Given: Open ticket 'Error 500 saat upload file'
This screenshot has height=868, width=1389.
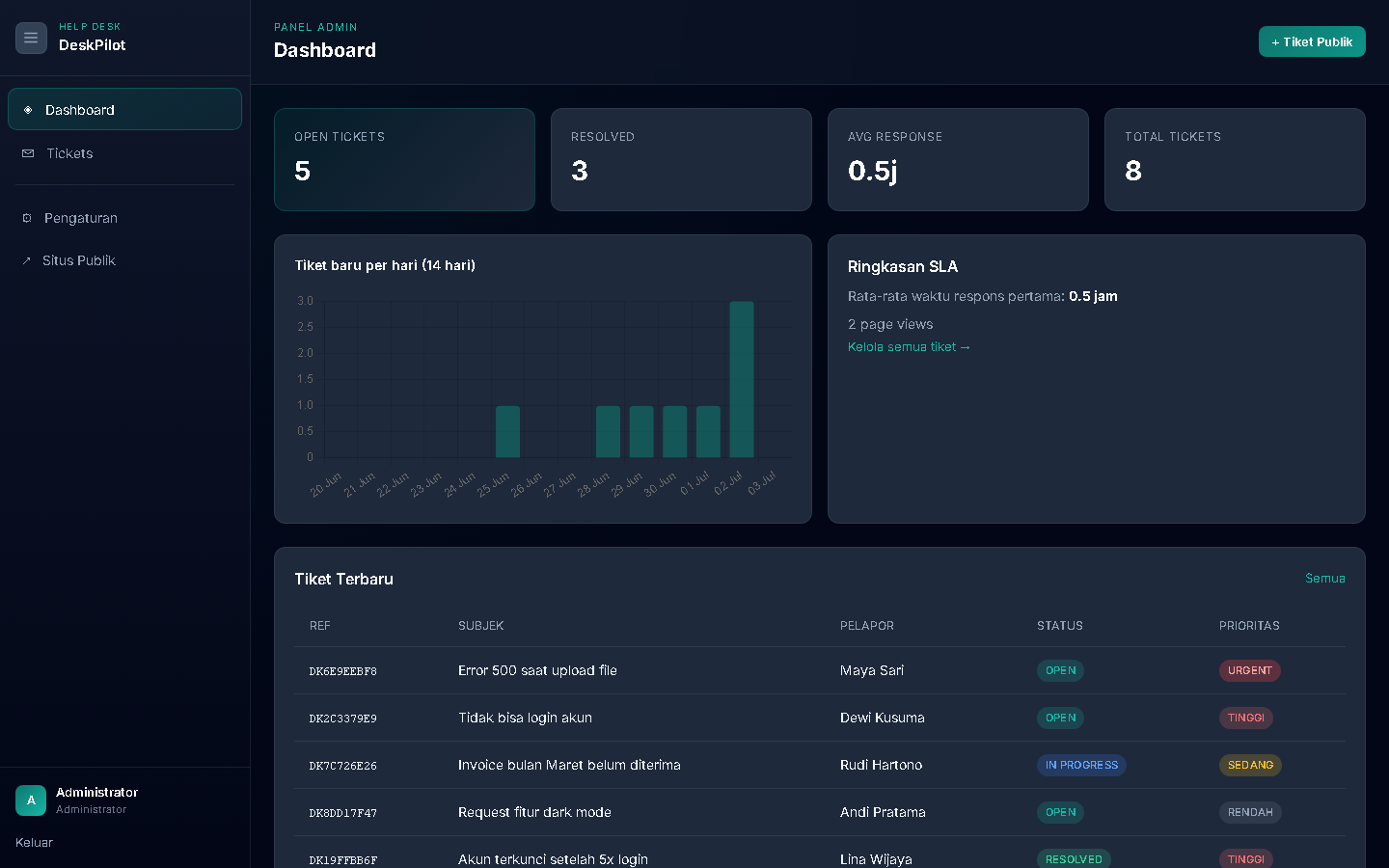Looking at the screenshot, I should (537, 670).
